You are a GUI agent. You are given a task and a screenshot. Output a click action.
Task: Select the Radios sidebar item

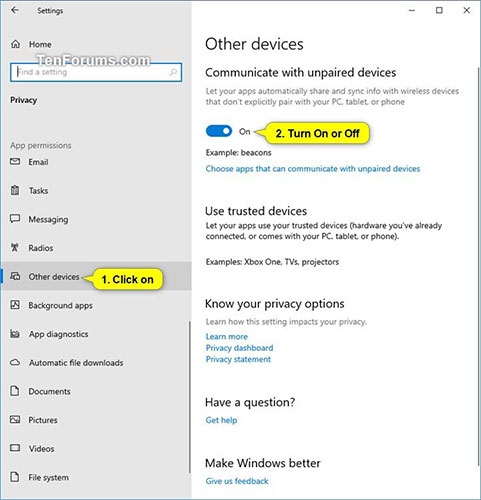tap(41, 248)
